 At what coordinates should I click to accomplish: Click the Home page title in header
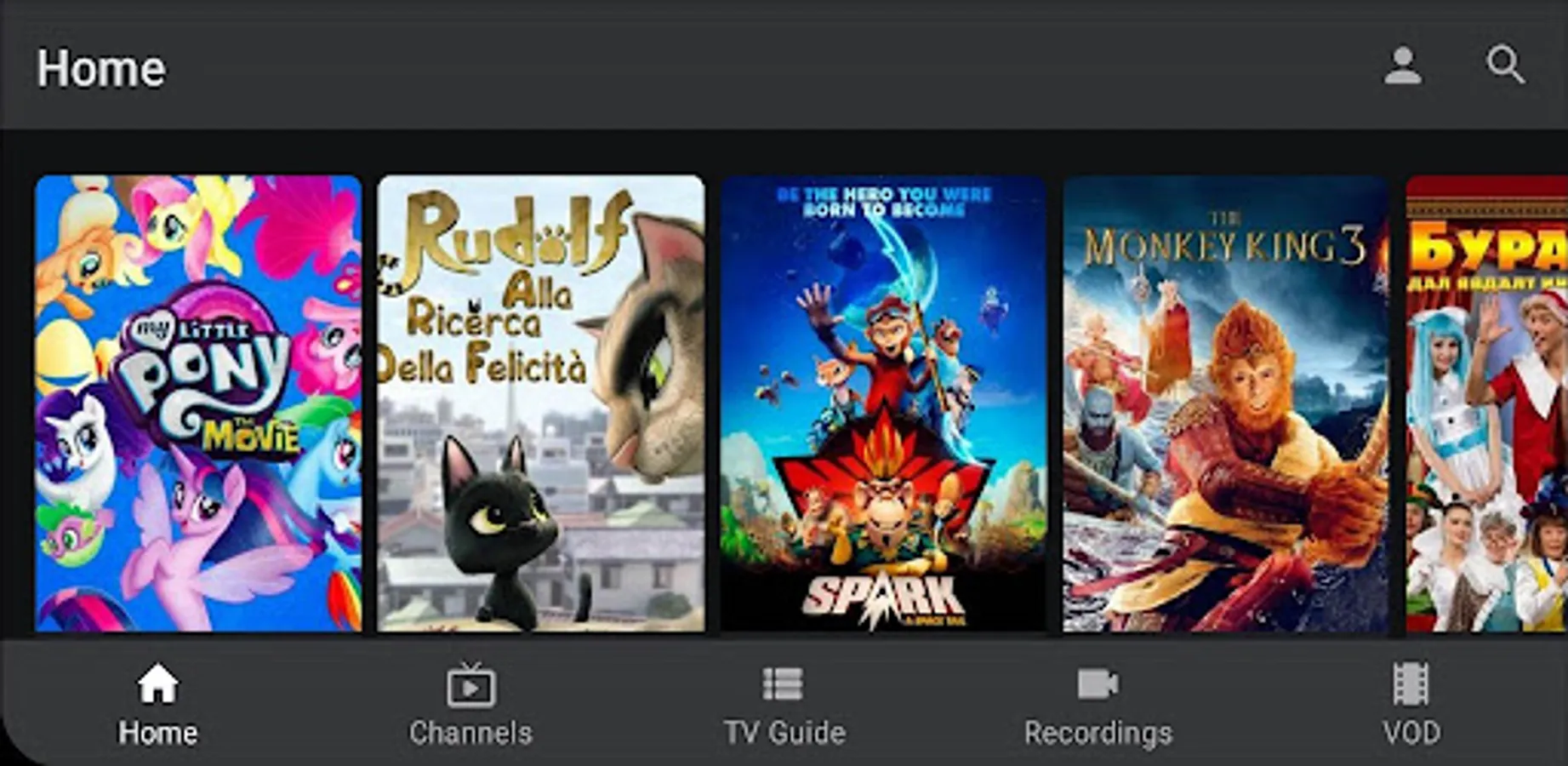101,68
